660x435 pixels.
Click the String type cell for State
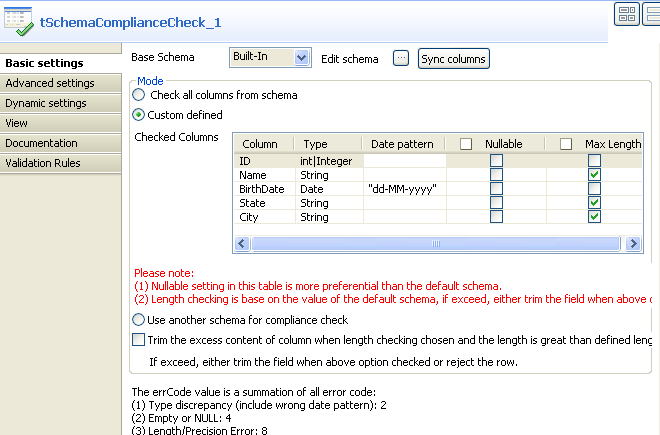point(329,203)
